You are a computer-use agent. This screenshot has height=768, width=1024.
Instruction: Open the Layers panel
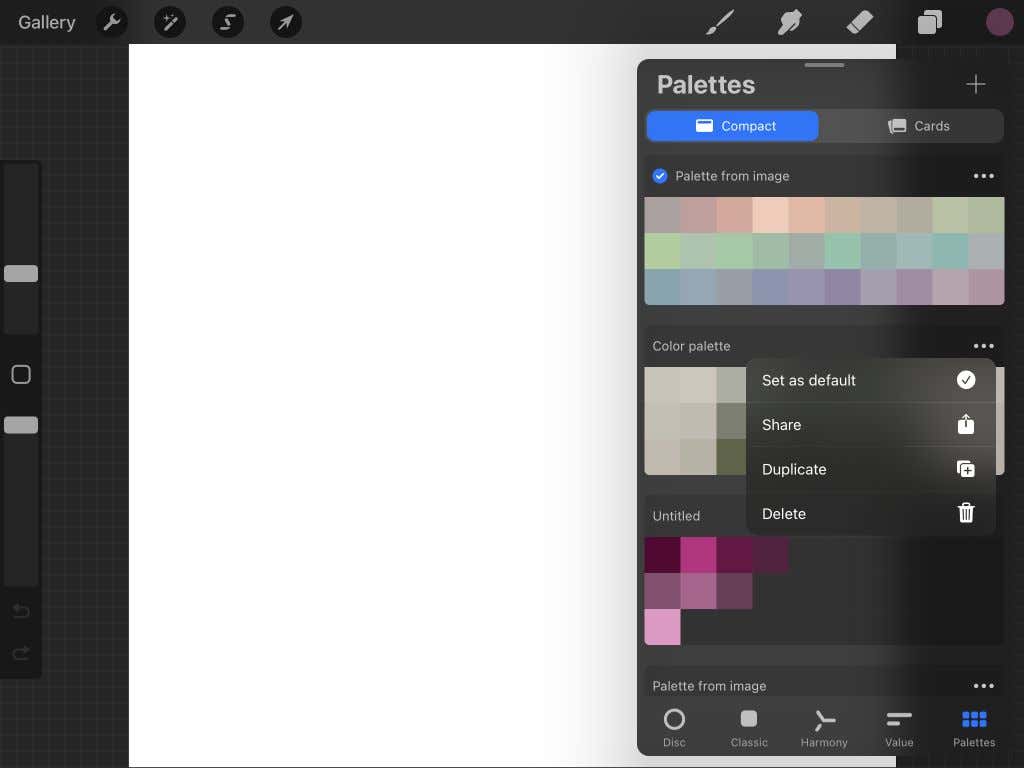tap(929, 22)
